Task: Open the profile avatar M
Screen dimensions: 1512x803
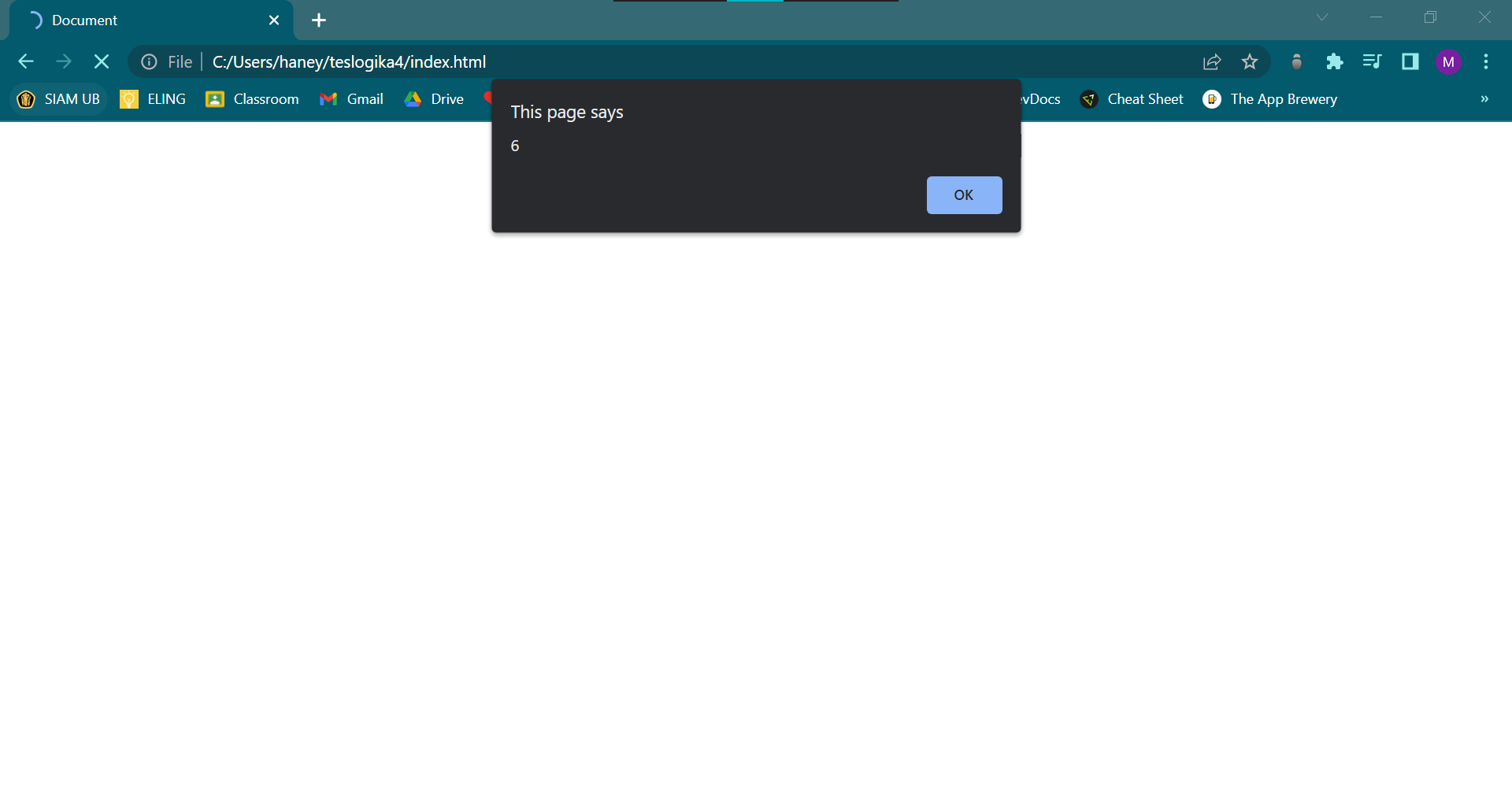Action: point(1448,61)
